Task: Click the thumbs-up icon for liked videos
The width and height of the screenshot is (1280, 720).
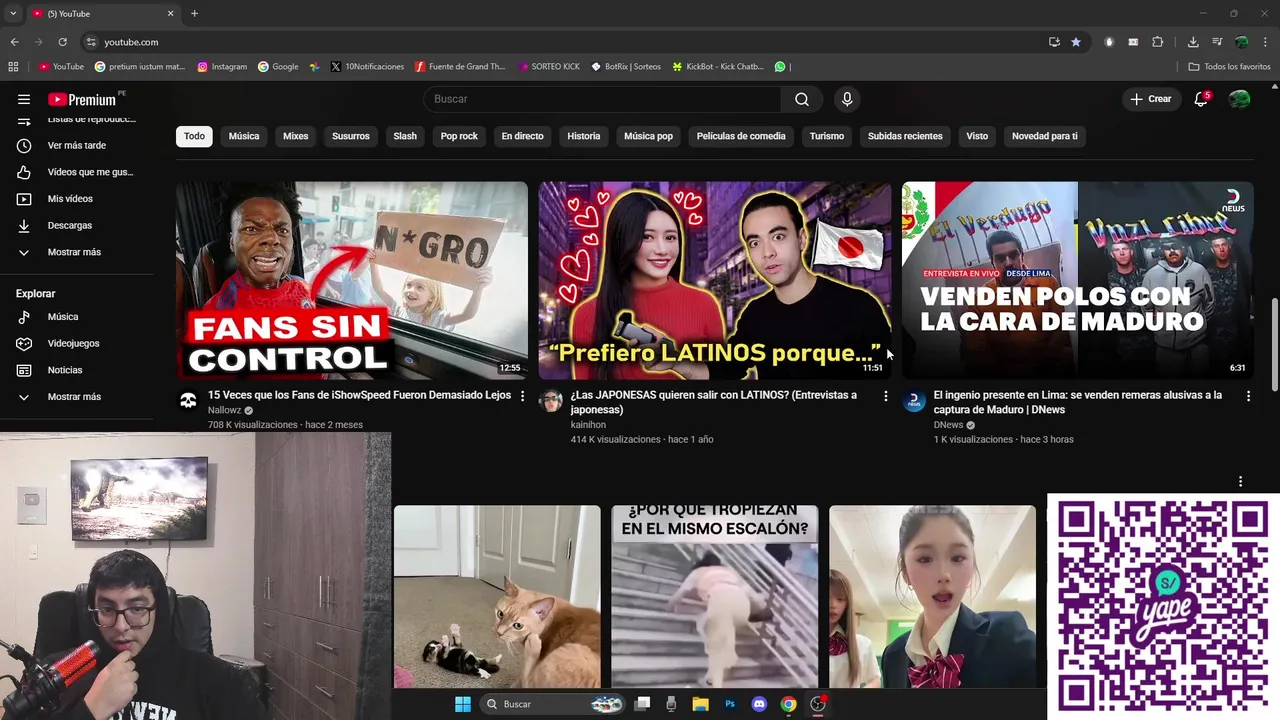Action: pos(24,172)
